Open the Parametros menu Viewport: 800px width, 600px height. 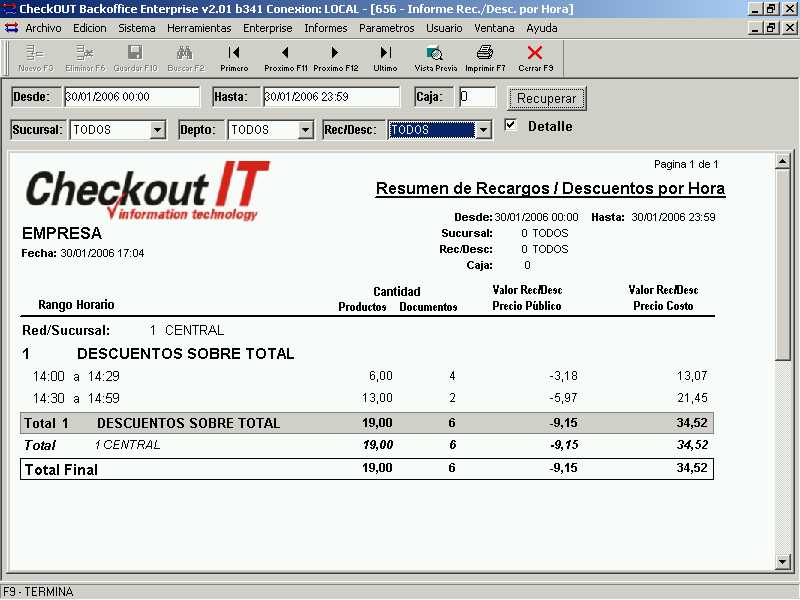(387, 28)
